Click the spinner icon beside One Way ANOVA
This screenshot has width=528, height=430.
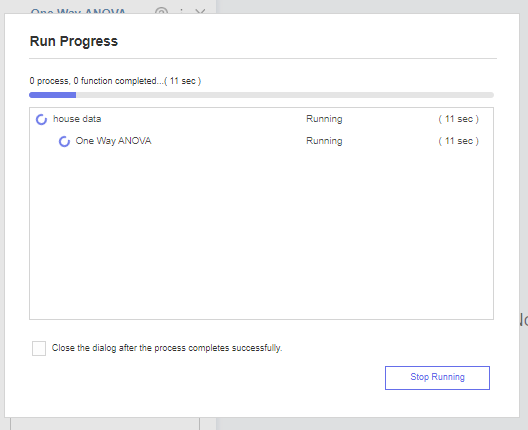[x=64, y=141]
